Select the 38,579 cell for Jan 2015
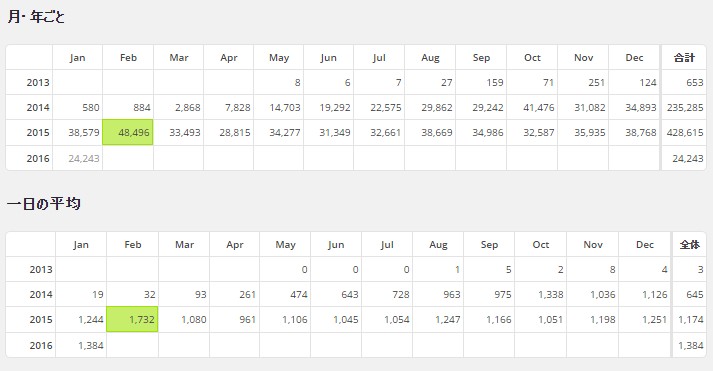Viewport: 713px width, 371px height. coord(77,132)
